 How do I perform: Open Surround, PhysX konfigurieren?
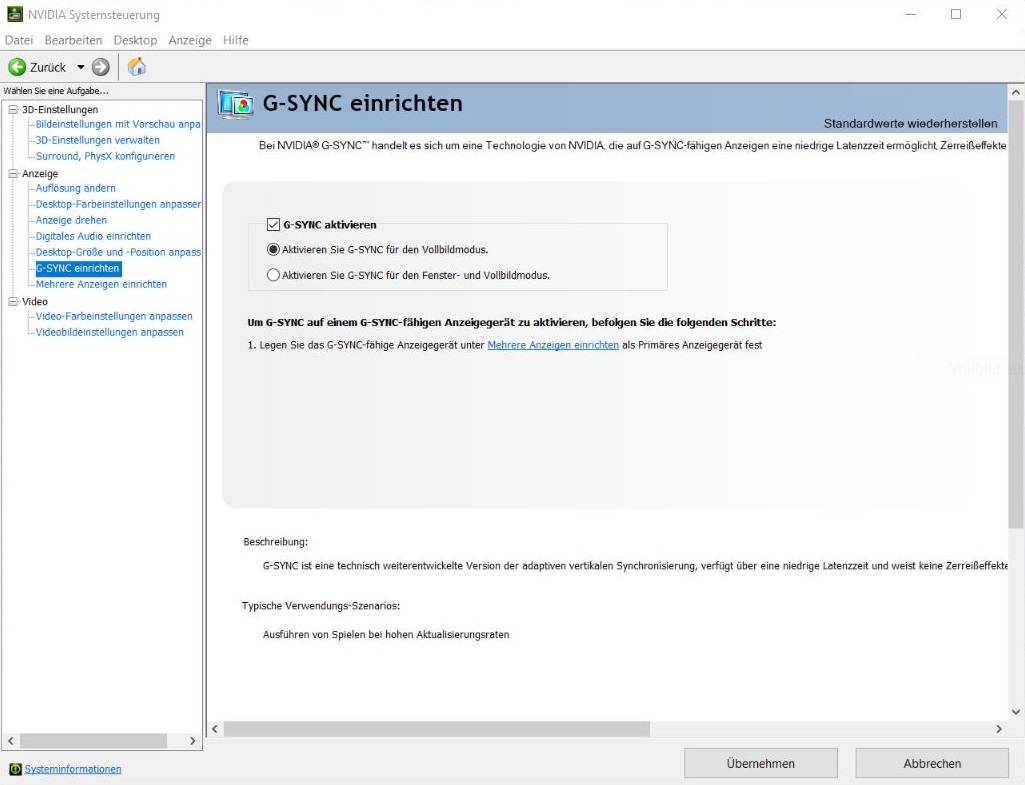pos(105,156)
